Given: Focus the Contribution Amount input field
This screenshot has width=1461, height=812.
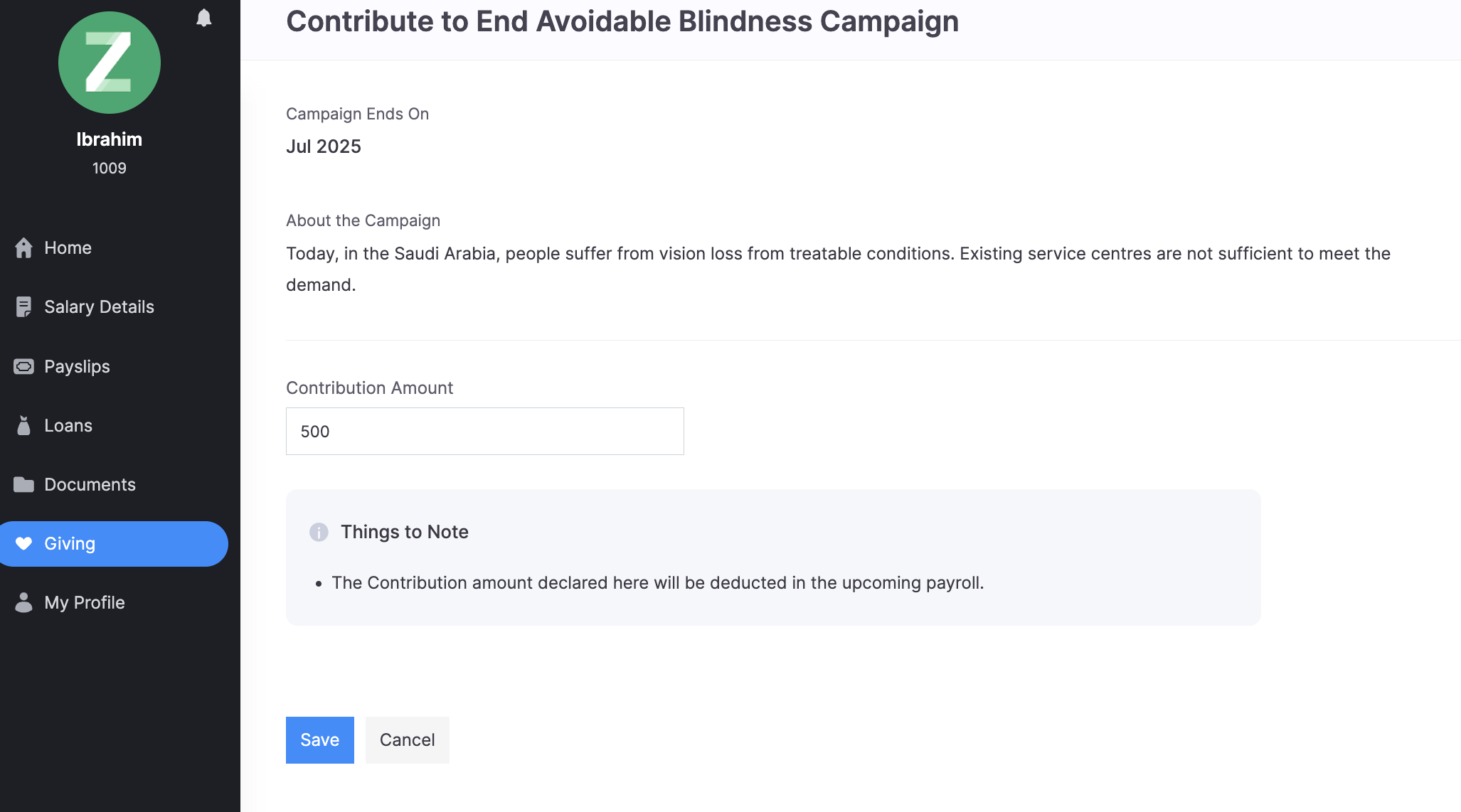Looking at the screenshot, I should click(x=484, y=431).
